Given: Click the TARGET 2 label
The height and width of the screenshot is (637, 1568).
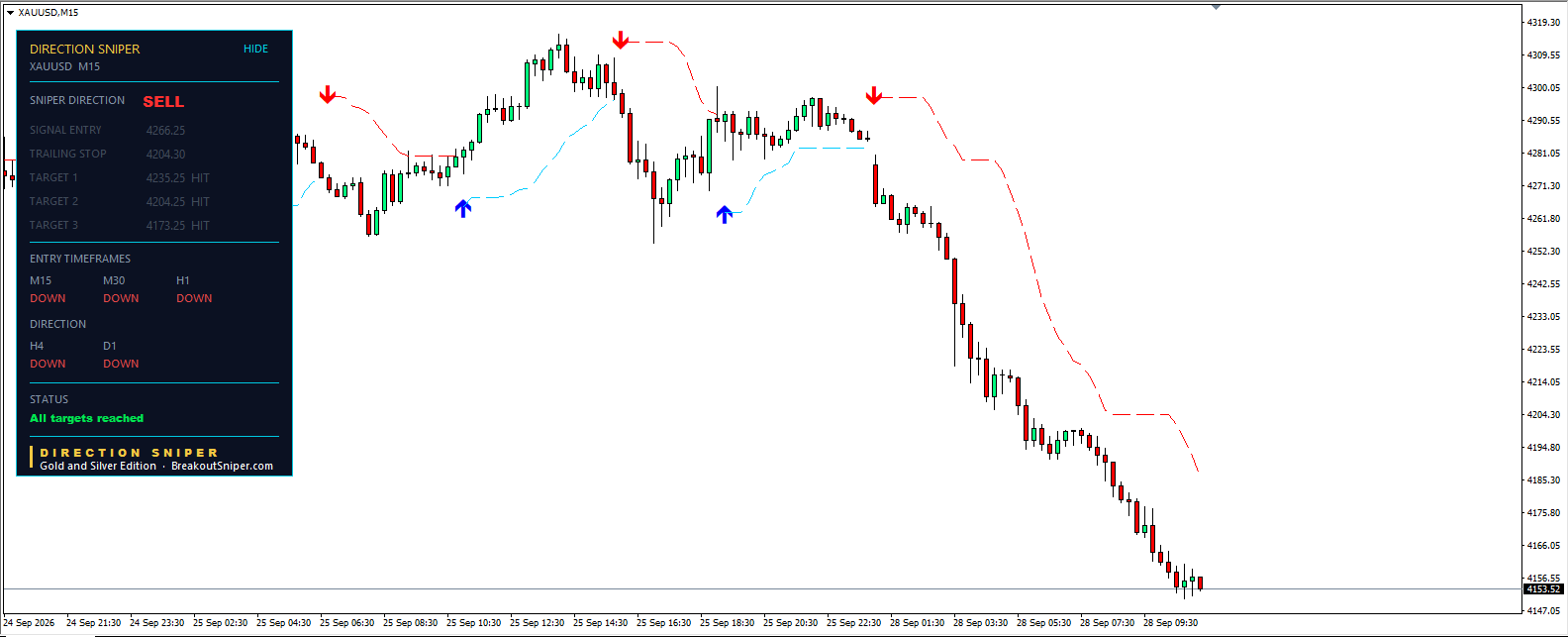Looking at the screenshot, I should click(x=53, y=201).
